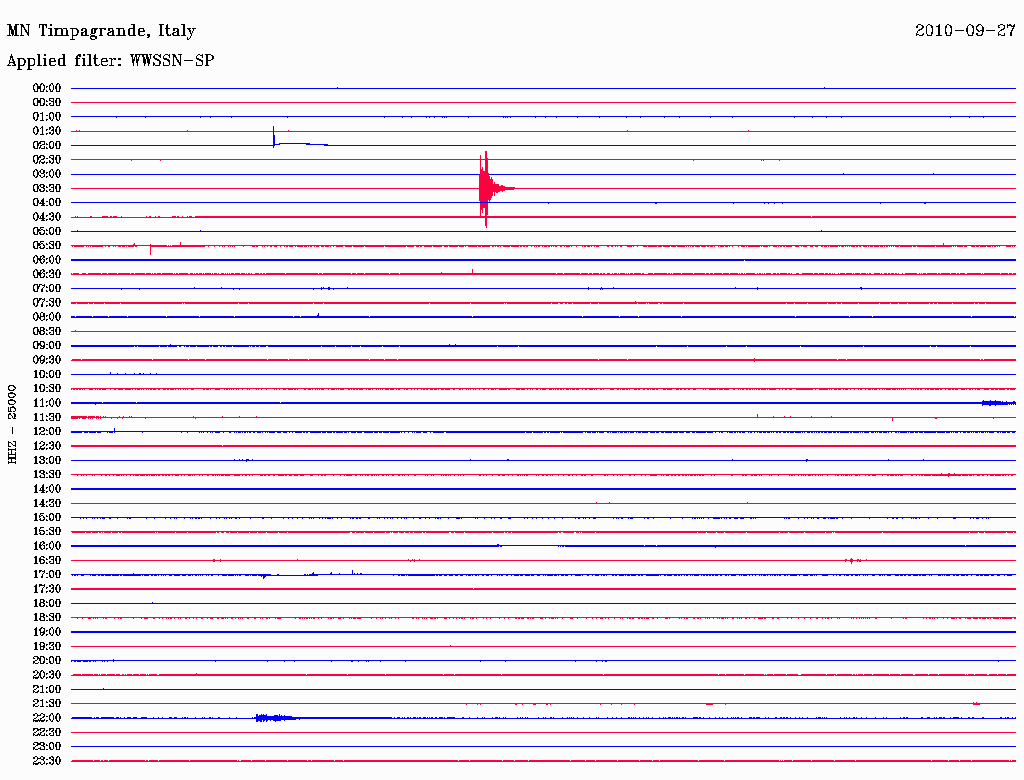Click the 19:00 time label
This screenshot has height=780, width=1024.
[47, 632]
